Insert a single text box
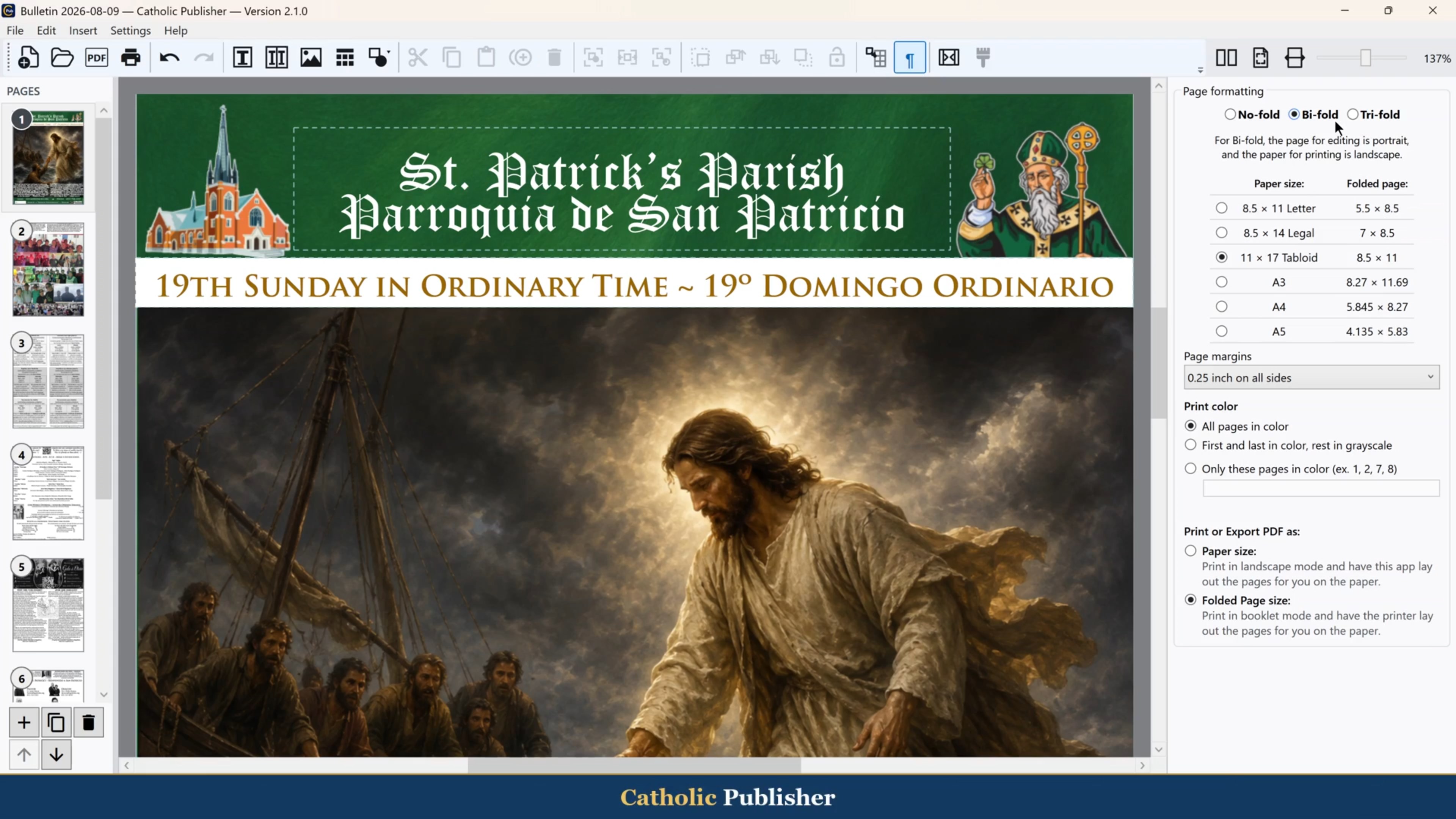The height and width of the screenshot is (819, 1456). pyautogui.click(x=243, y=58)
